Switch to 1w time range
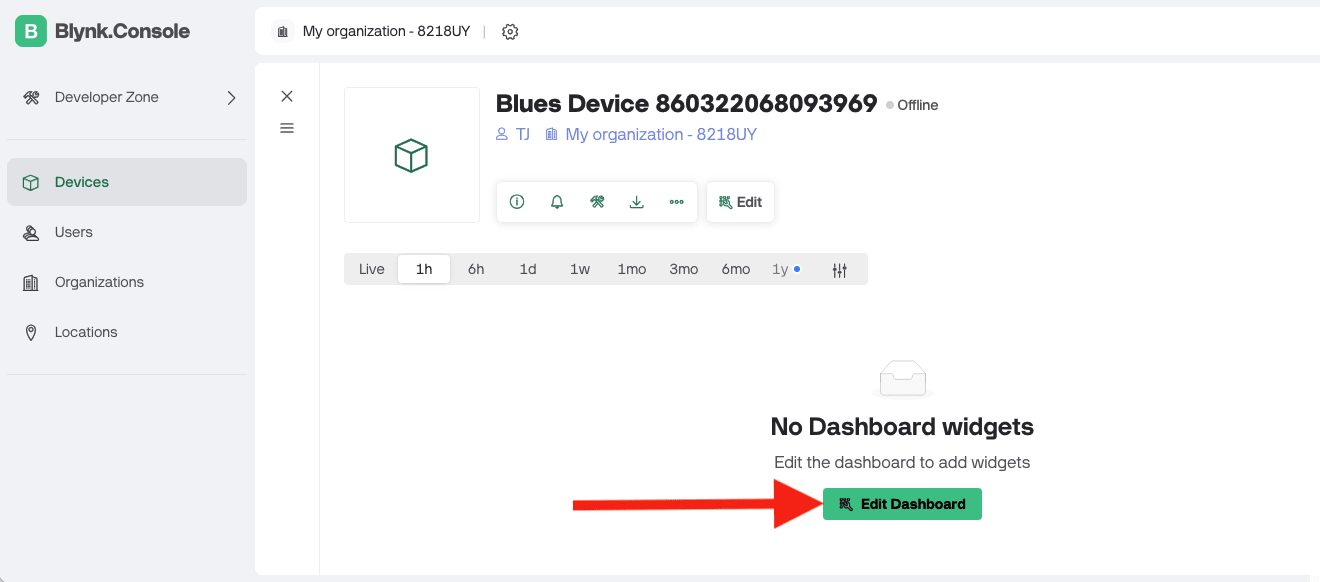Screen dimensions: 1320x582 click(x=580, y=269)
